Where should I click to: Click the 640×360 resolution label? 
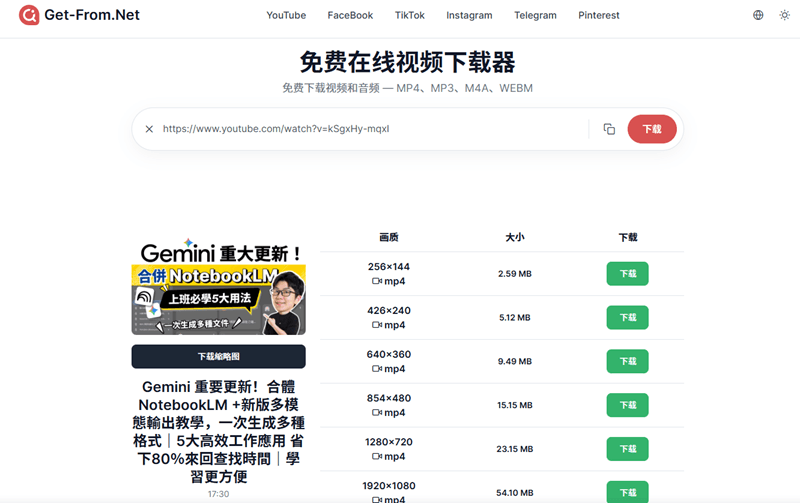coord(389,355)
